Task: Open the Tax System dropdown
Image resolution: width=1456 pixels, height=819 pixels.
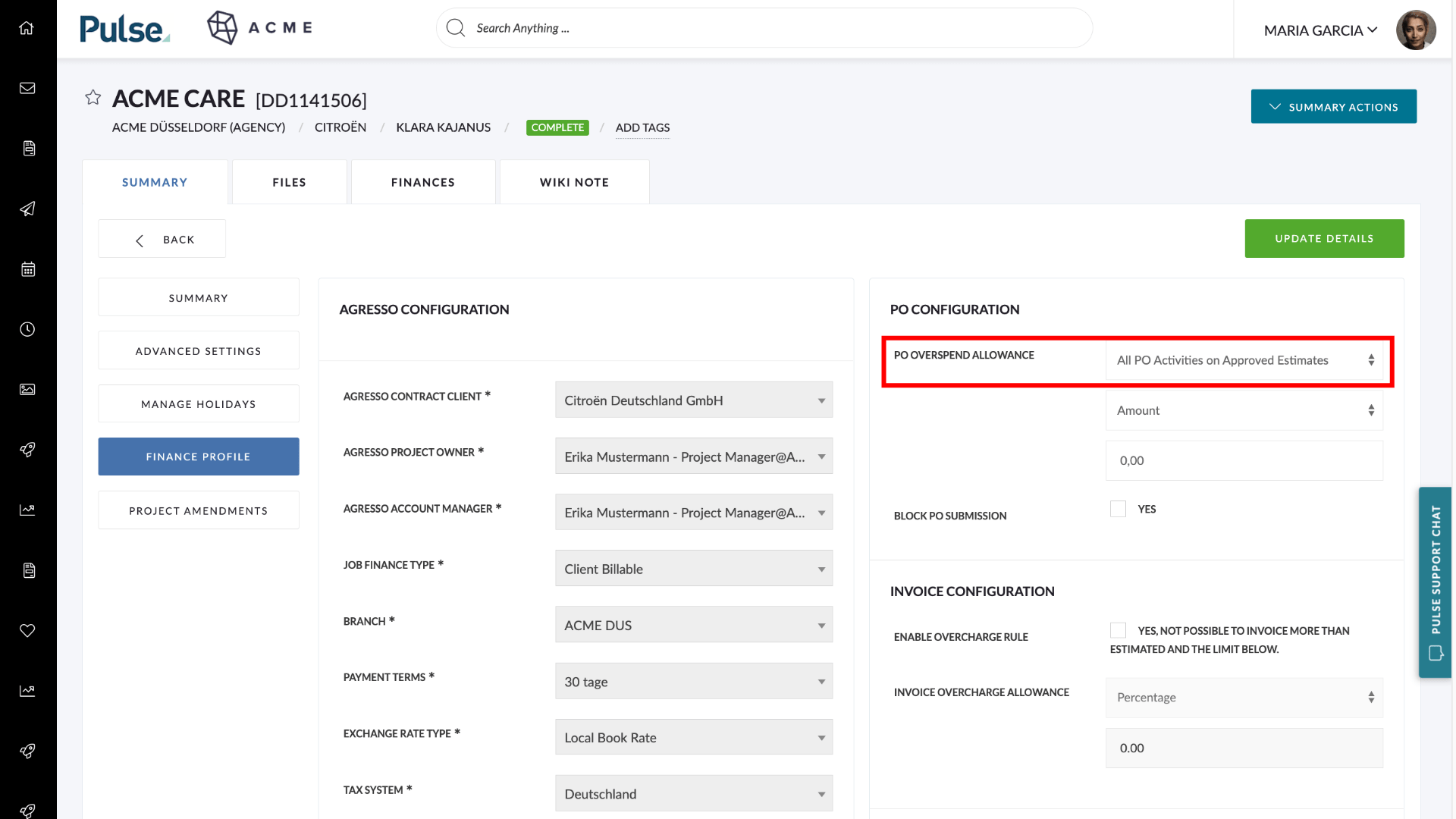Action: [x=694, y=793]
